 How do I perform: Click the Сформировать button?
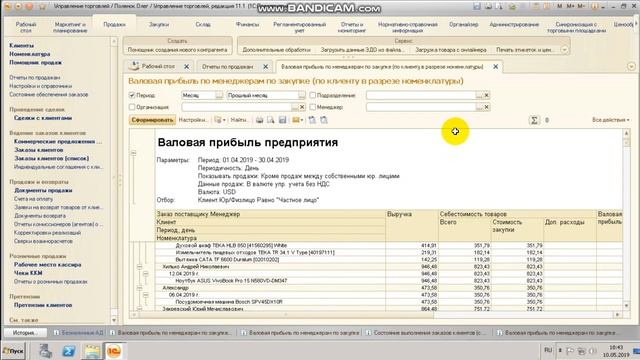point(153,120)
